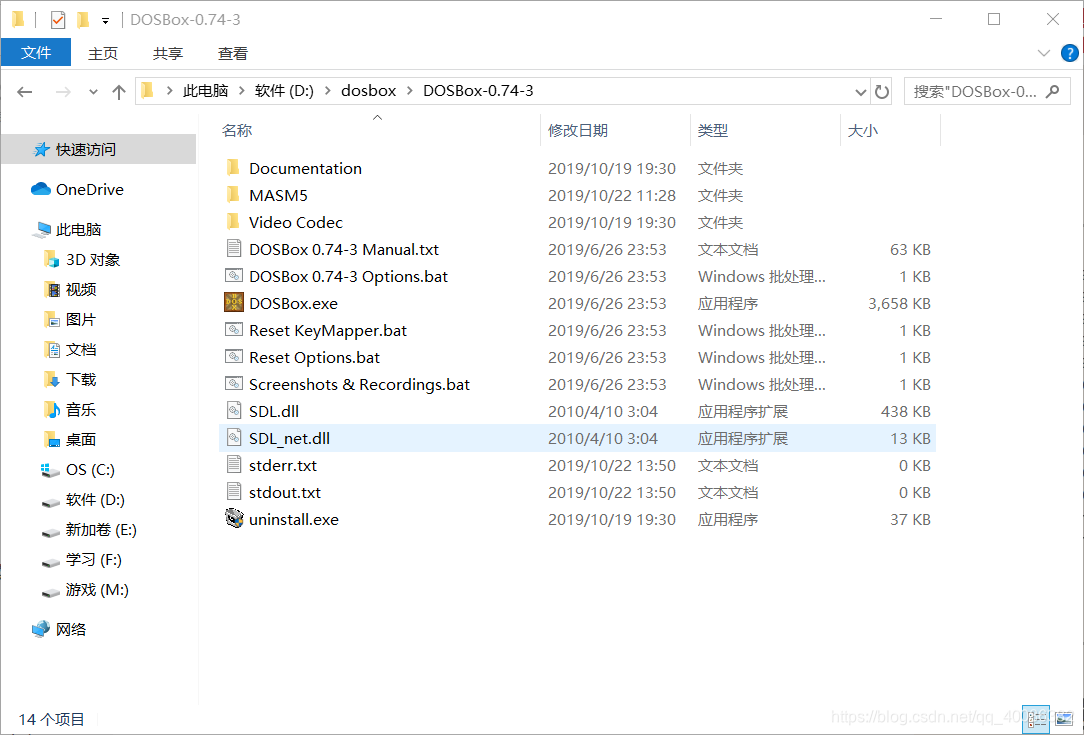This screenshot has height=735, width=1084.
Task: Click the search magnifier icon
Action: 1053,91
